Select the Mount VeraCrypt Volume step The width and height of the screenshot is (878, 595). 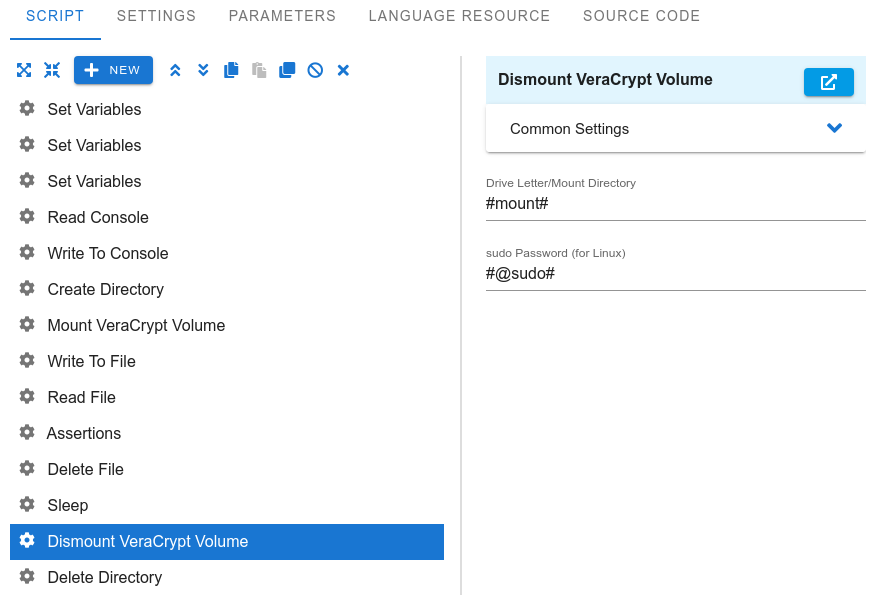[x=227, y=325]
